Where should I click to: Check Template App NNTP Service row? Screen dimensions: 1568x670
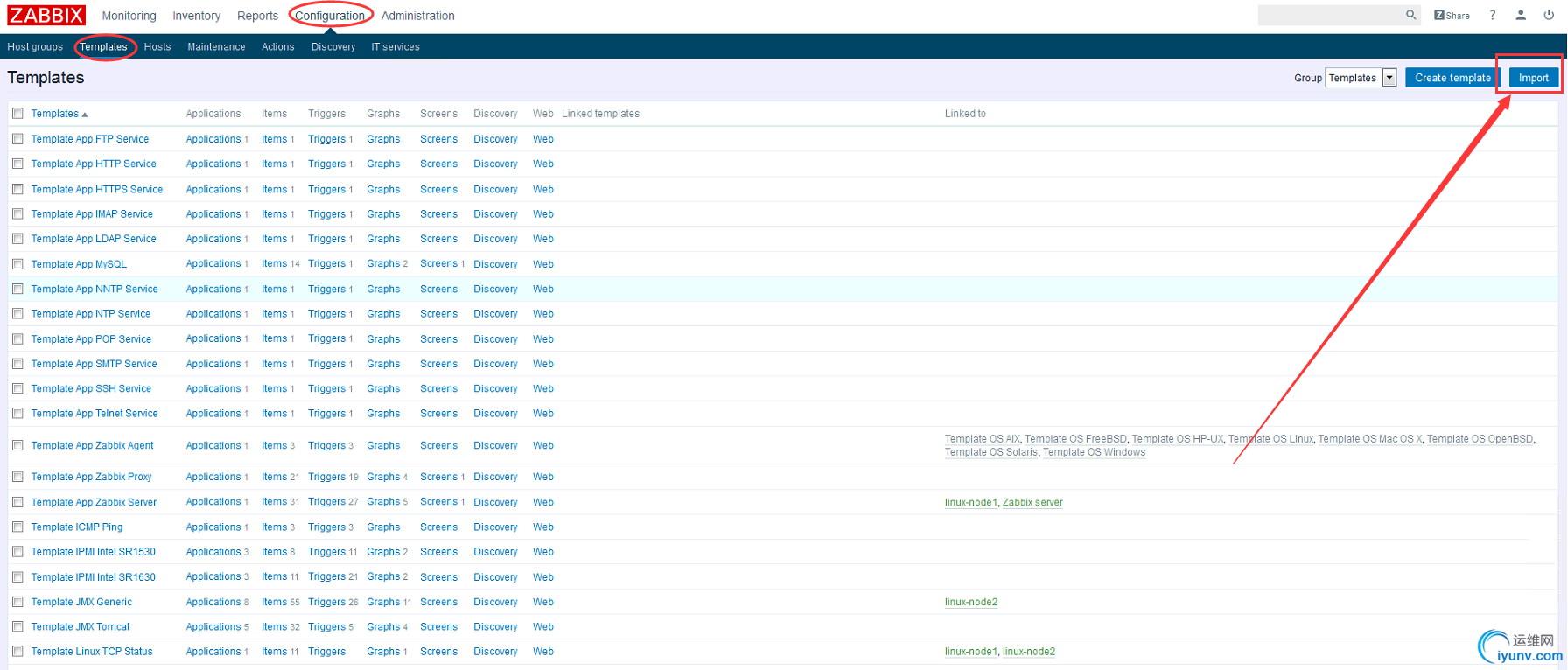pyautogui.click(x=17, y=289)
